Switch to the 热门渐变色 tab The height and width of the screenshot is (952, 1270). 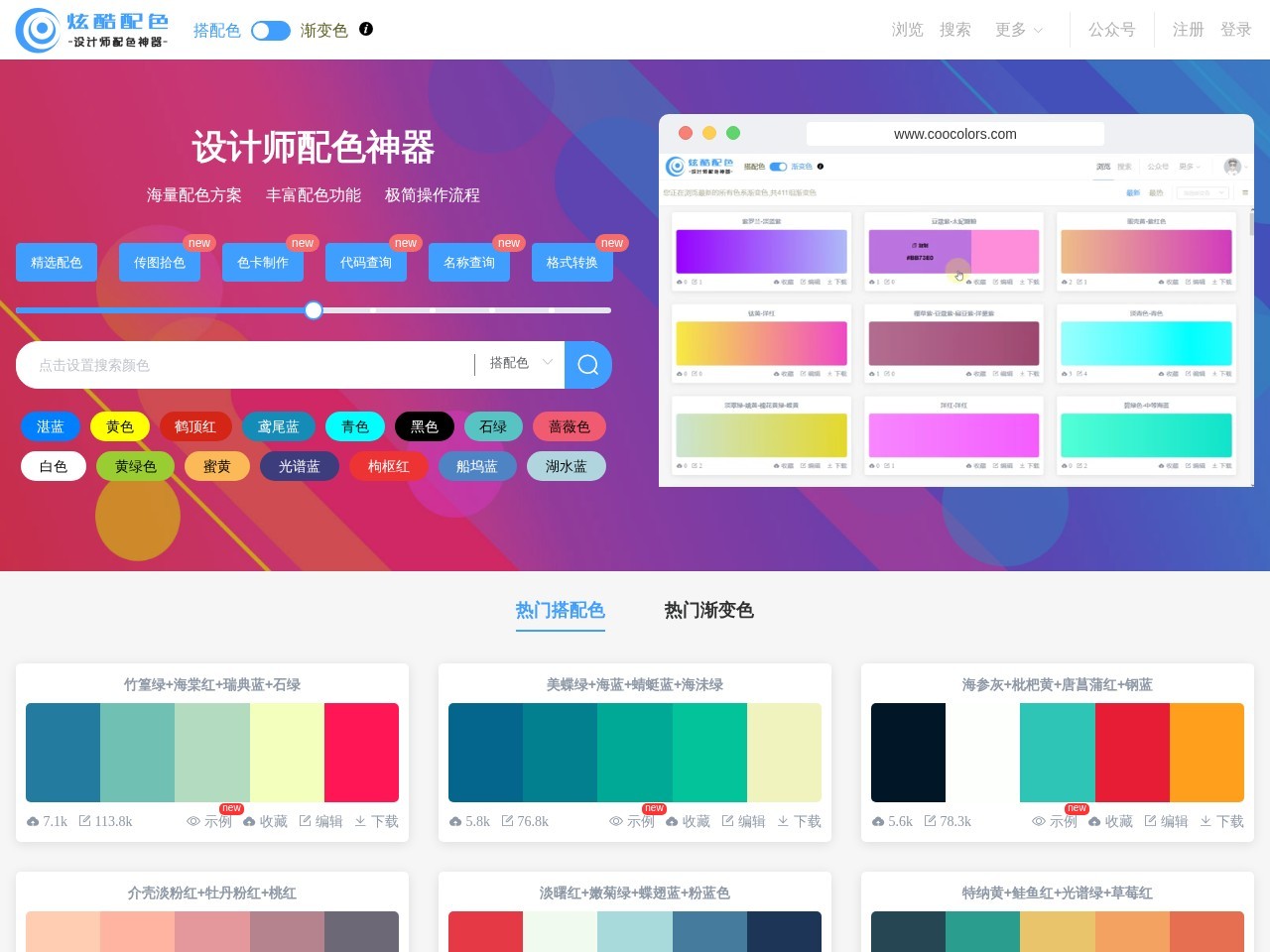pyautogui.click(x=709, y=611)
